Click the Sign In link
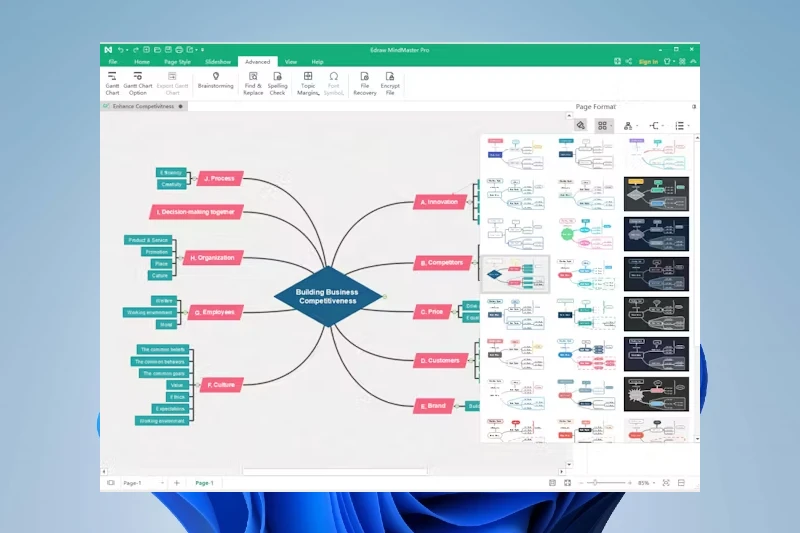 click(648, 62)
